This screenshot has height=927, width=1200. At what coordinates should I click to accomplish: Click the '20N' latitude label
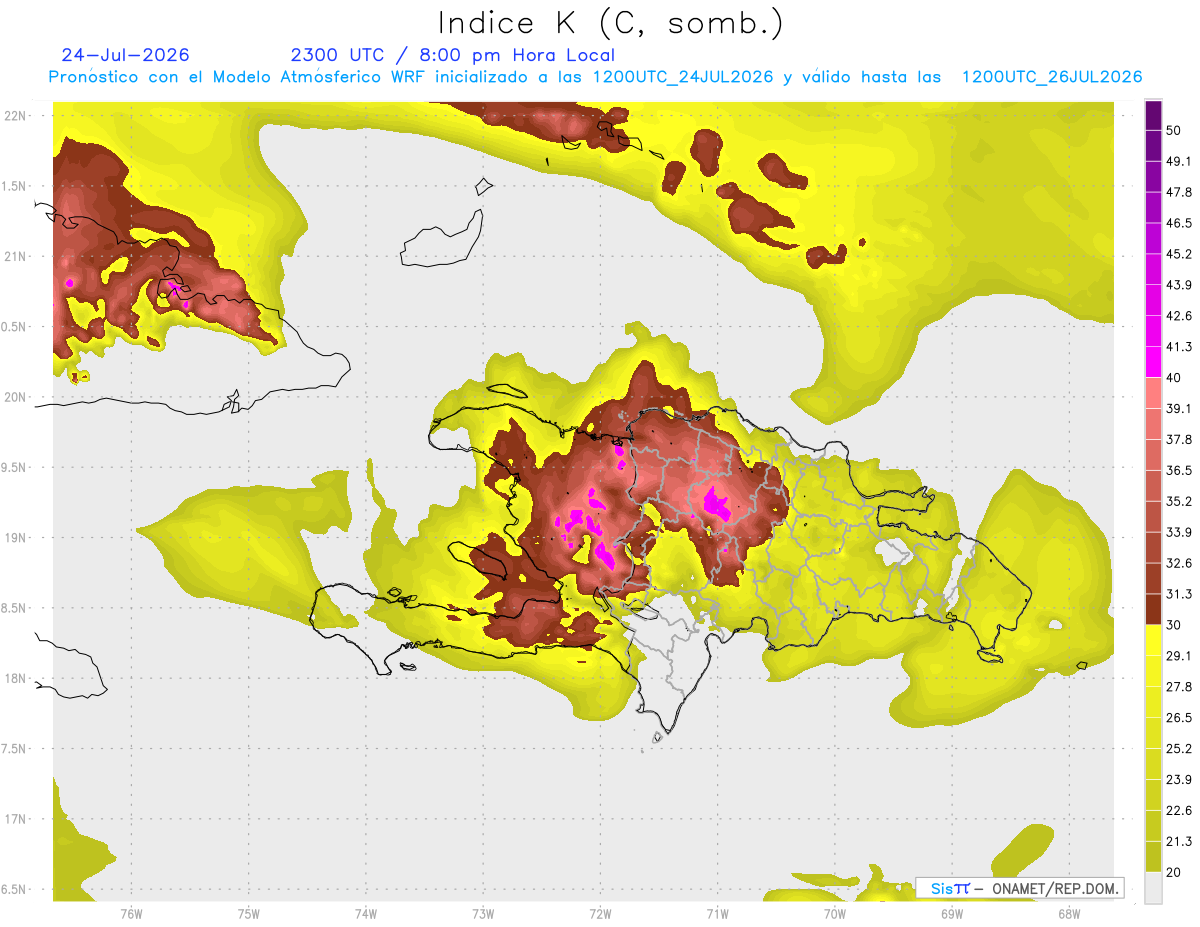14,397
